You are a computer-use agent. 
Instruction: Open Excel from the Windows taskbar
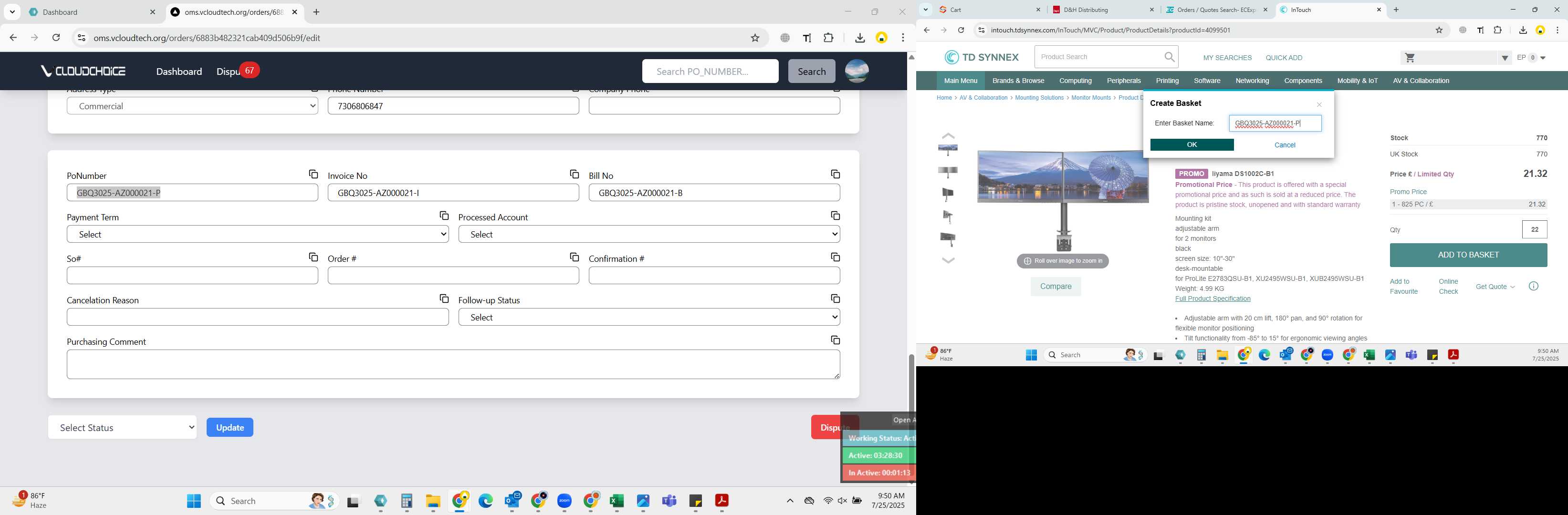(x=616, y=501)
